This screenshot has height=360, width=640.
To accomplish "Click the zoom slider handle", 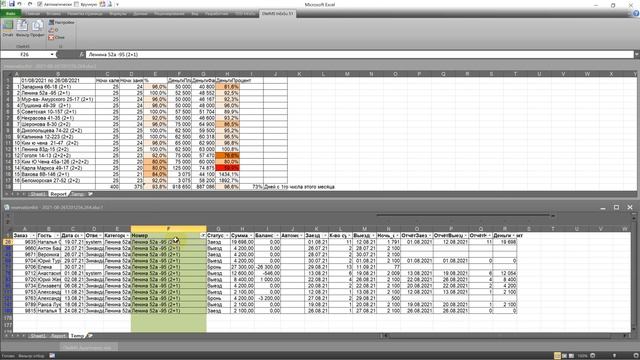I will (614, 356).
